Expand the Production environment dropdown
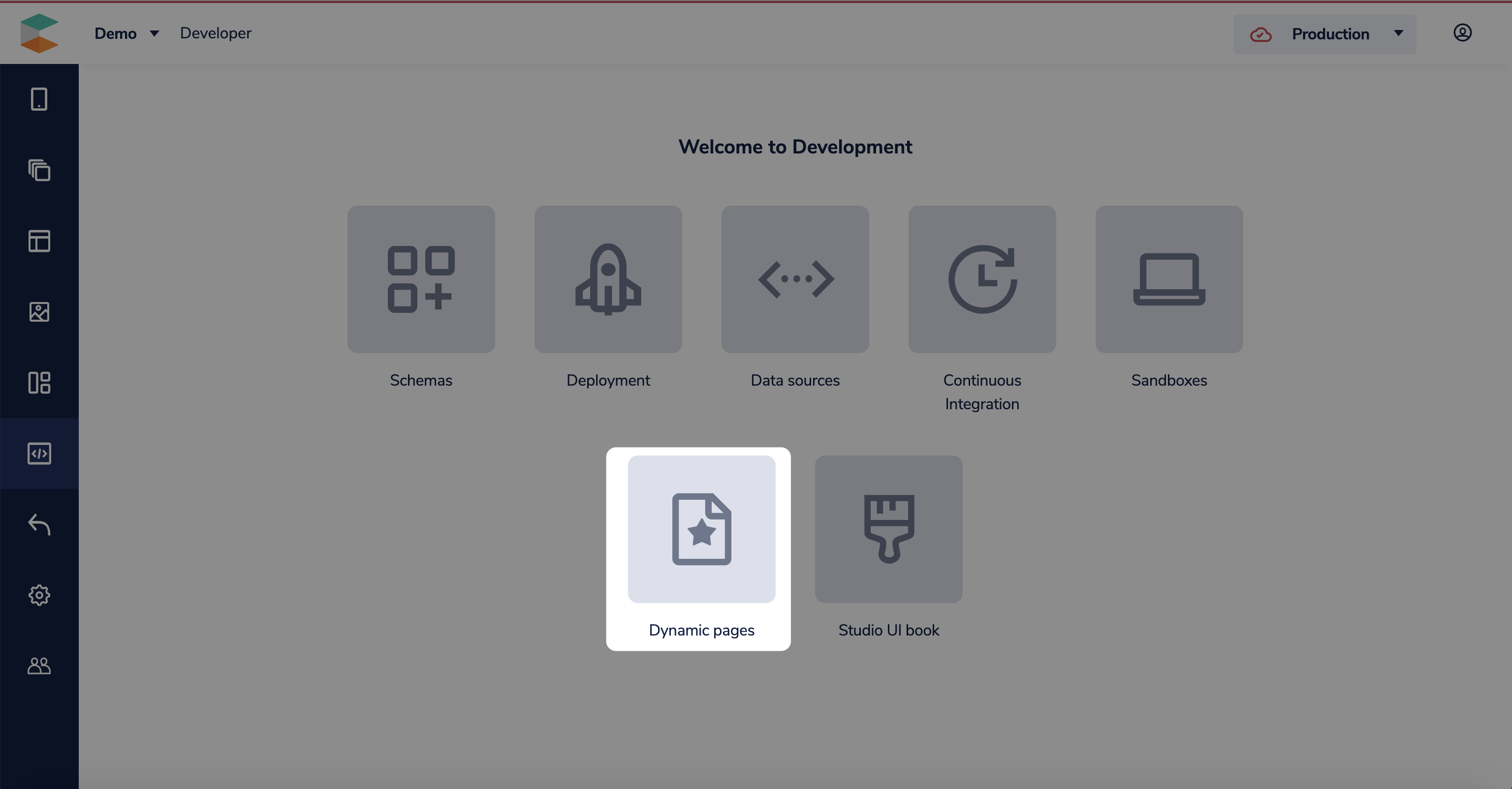 pos(1324,34)
